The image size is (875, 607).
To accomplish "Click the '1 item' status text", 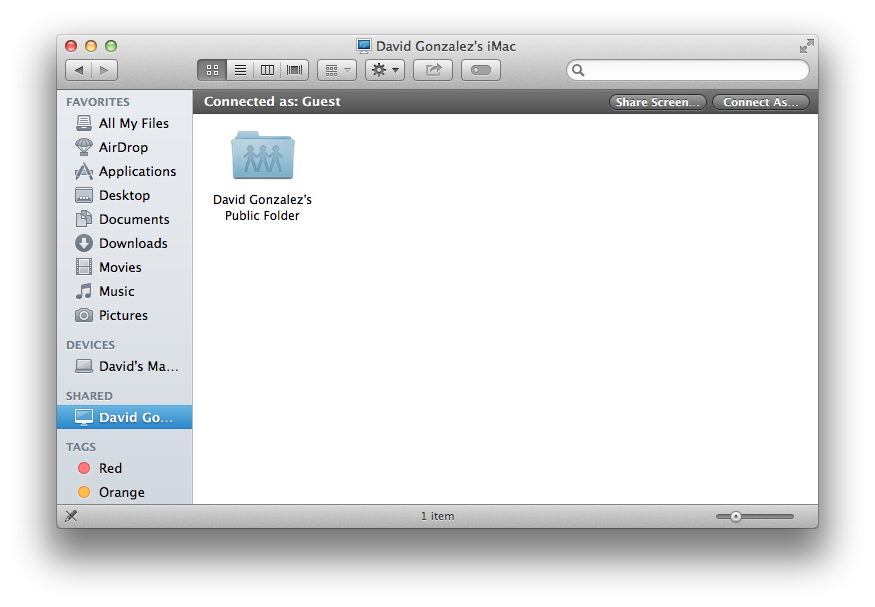I will pyautogui.click(x=438, y=516).
